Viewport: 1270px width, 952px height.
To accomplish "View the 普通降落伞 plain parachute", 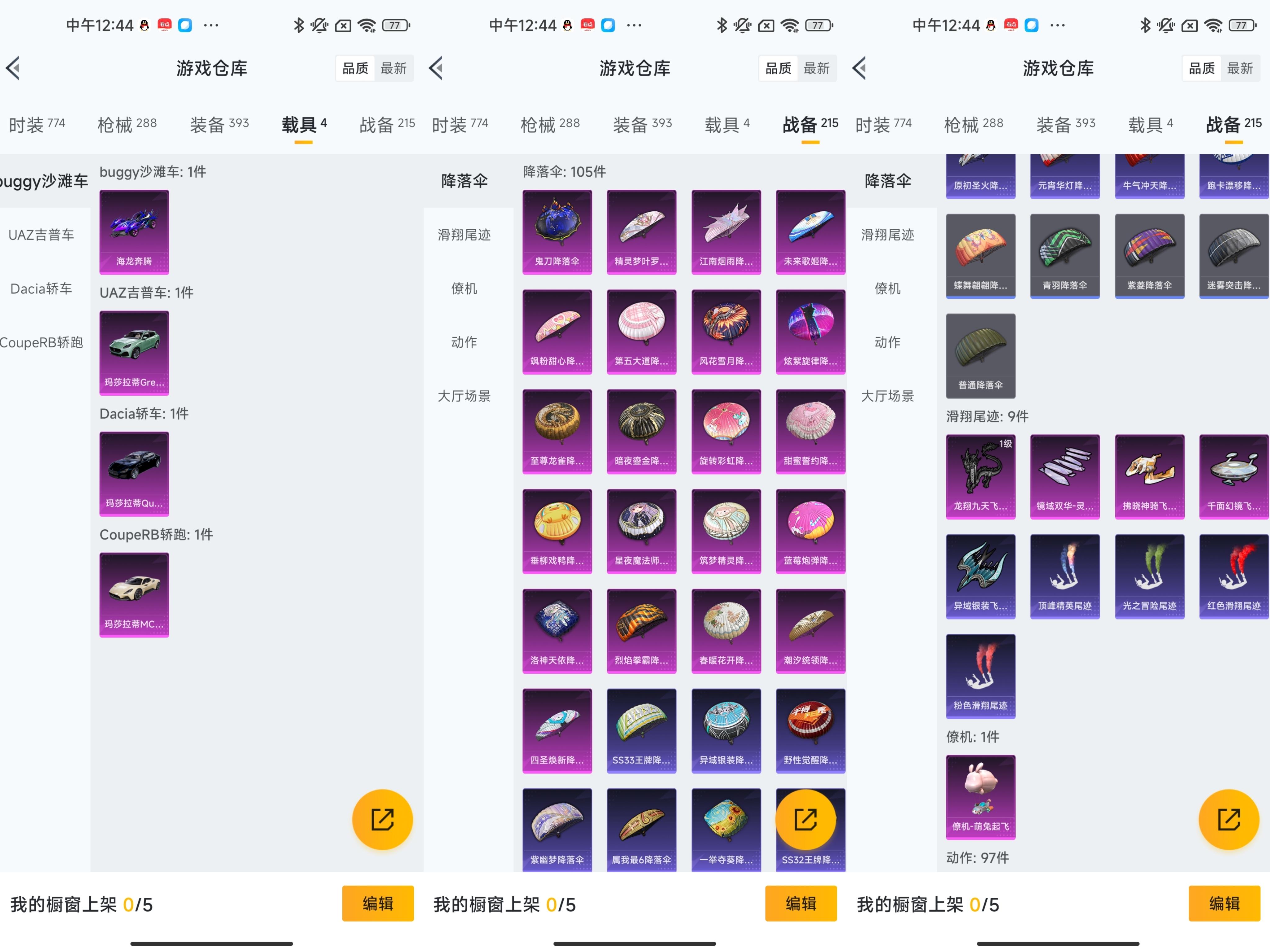I will [x=979, y=356].
